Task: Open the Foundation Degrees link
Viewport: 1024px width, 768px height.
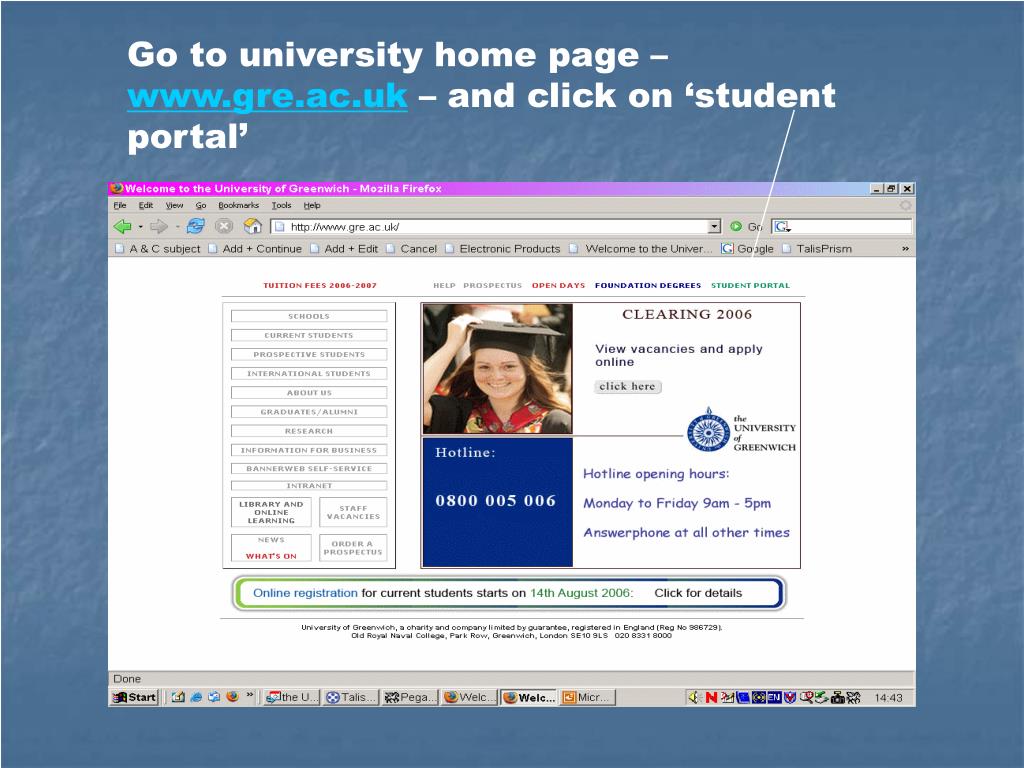Action: click(x=648, y=285)
